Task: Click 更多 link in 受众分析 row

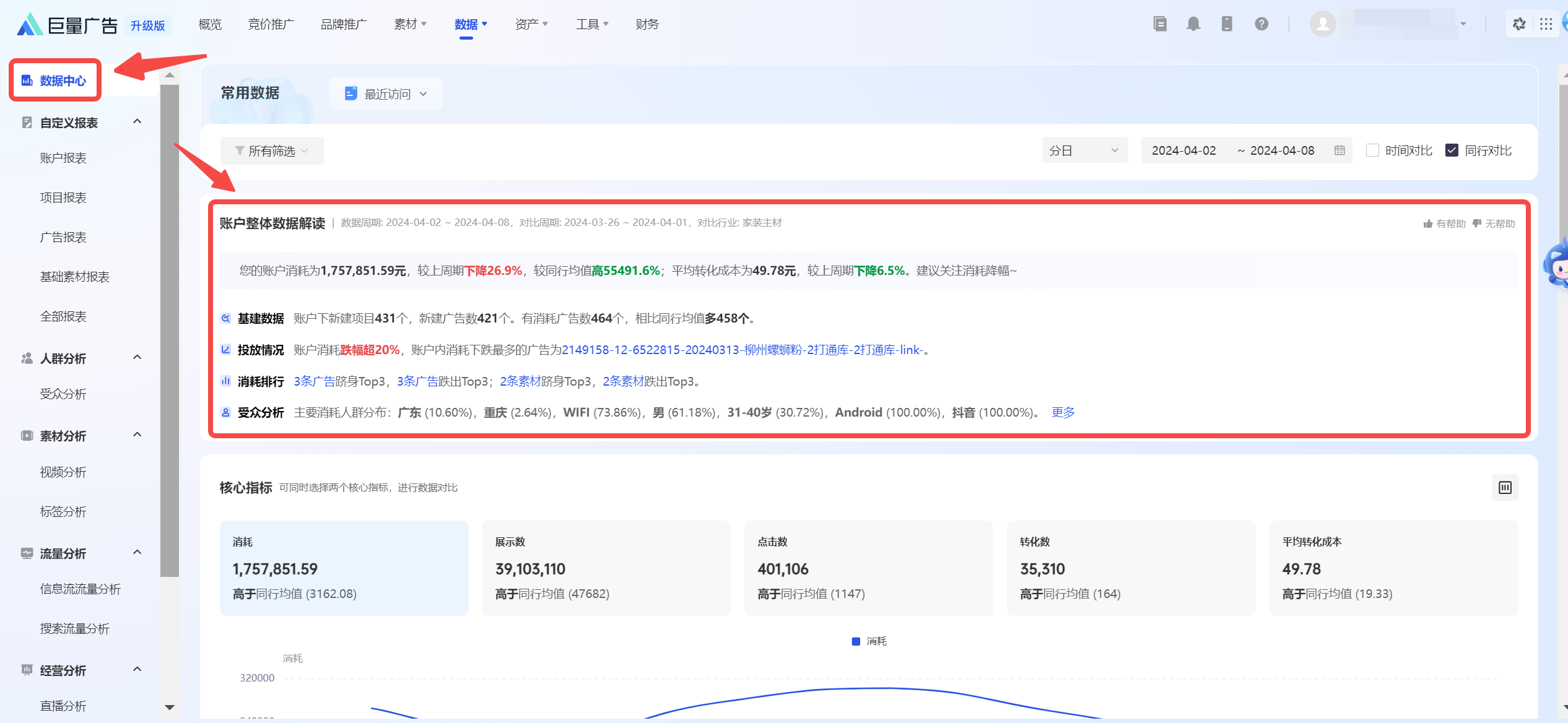Action: (1063, 412)
